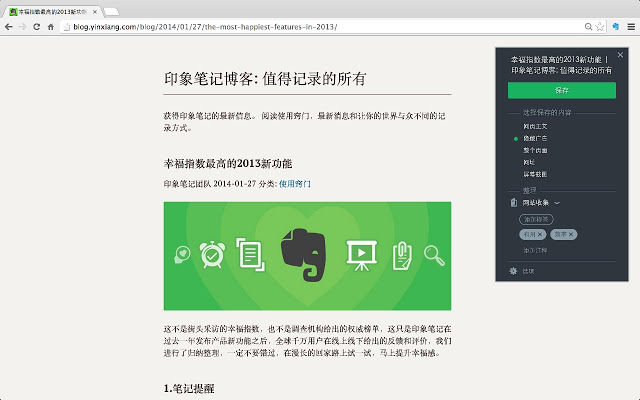The height and width of the screenshot is (400, 640).
Task: Go to the browser Home icon
Action: (51, 27)
